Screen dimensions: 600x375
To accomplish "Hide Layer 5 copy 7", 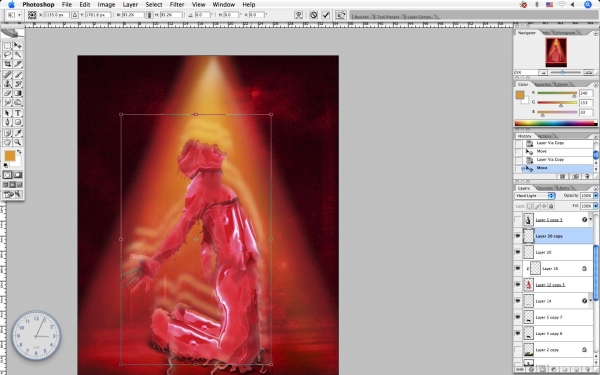I will 518,317.
